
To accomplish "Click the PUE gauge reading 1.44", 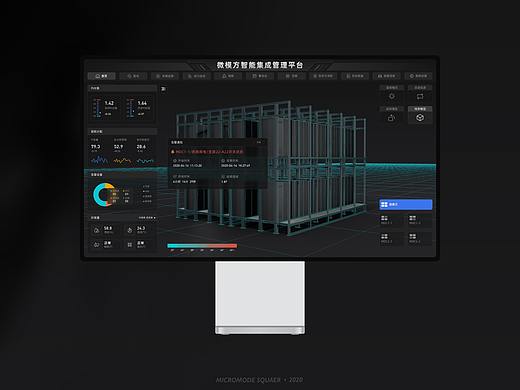I will 139,108.
